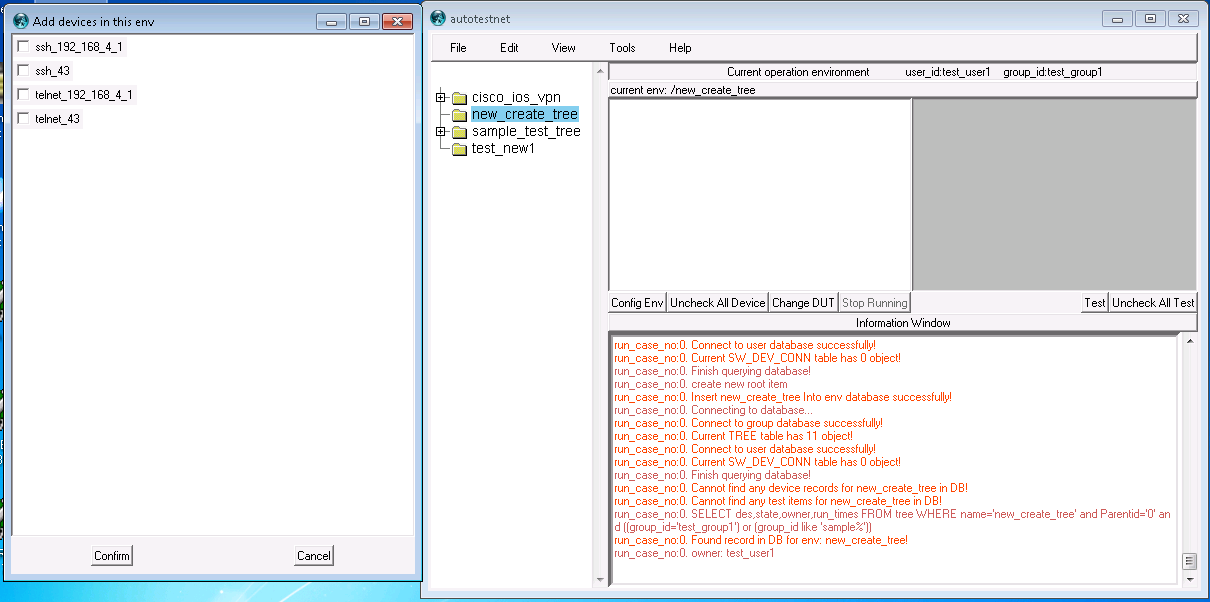Open the File menu
This screenshot has height=602, width=1210.
[x=458, y=48]
